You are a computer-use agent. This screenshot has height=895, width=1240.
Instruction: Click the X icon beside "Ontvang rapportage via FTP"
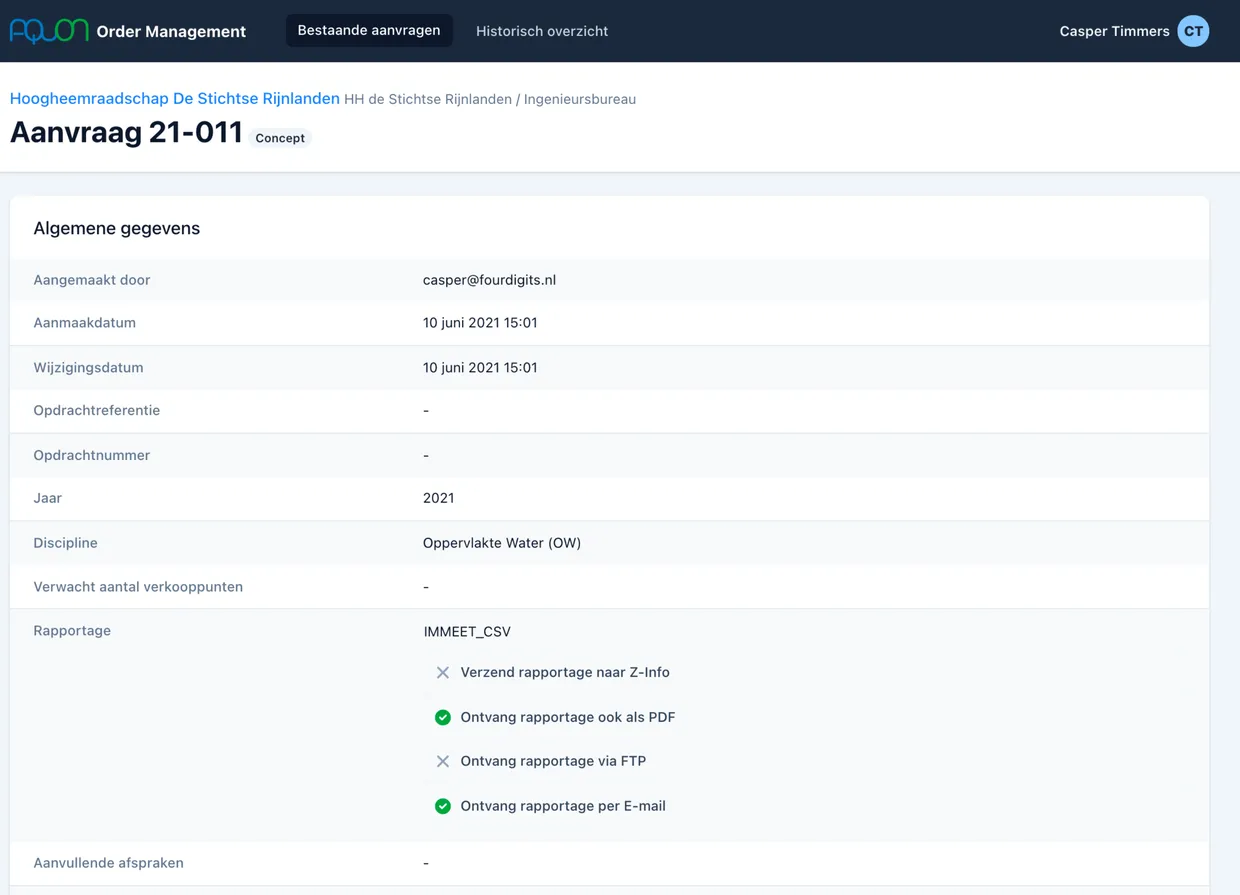[x=443, y=761]
